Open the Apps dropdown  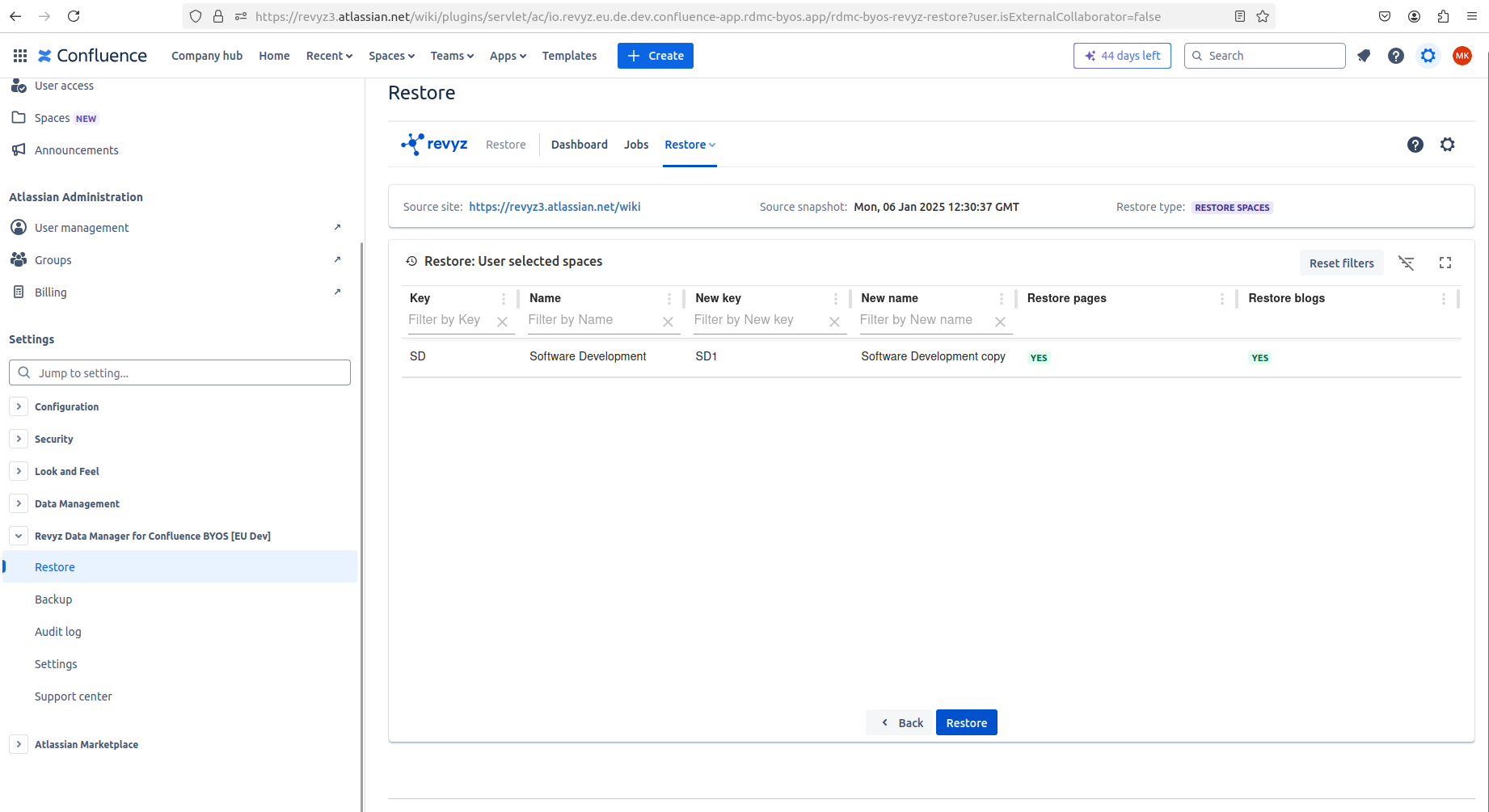click(508, 56)
